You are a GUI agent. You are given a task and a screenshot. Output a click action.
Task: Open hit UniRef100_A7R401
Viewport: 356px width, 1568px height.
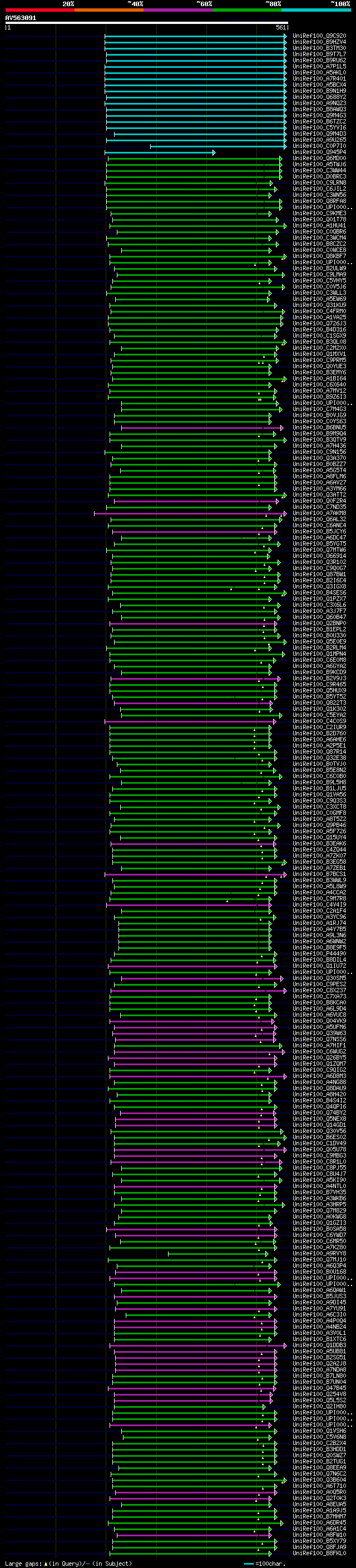point(319,78)
